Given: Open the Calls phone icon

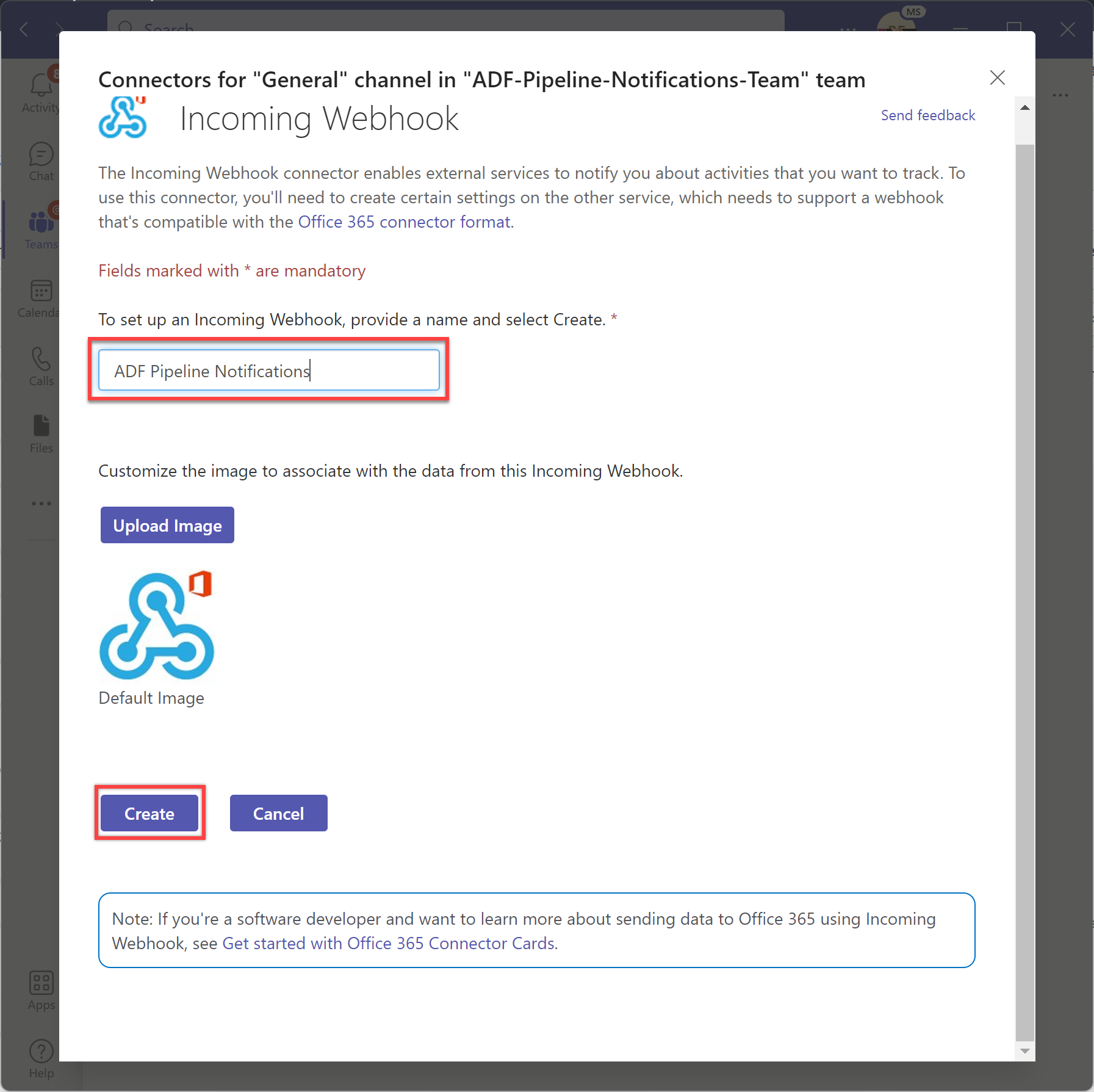Looking at the screenshot, I should (41, 359).
